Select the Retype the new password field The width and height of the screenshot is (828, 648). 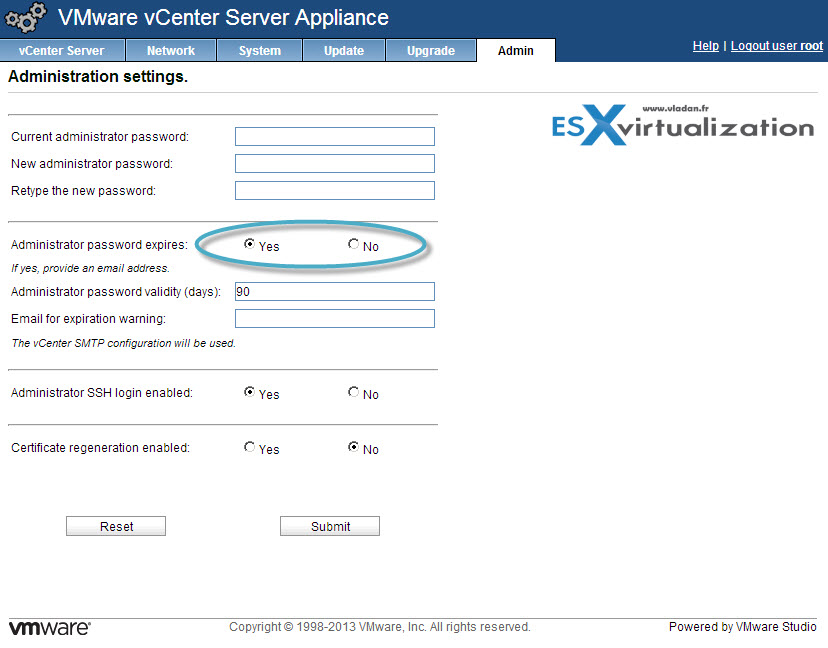[335, 190]
